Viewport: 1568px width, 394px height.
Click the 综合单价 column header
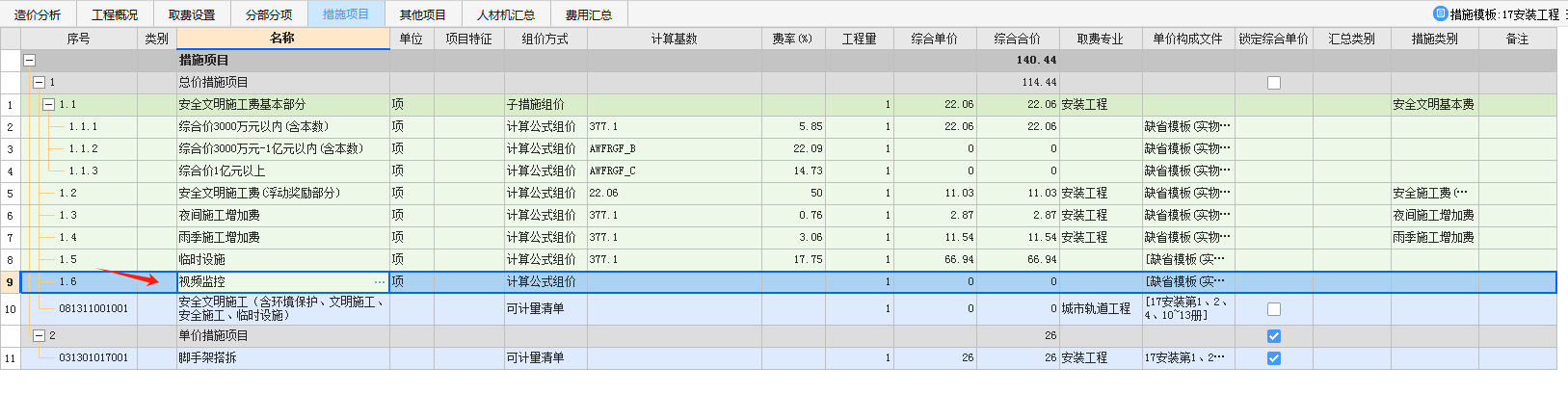[x=934, y=39]
